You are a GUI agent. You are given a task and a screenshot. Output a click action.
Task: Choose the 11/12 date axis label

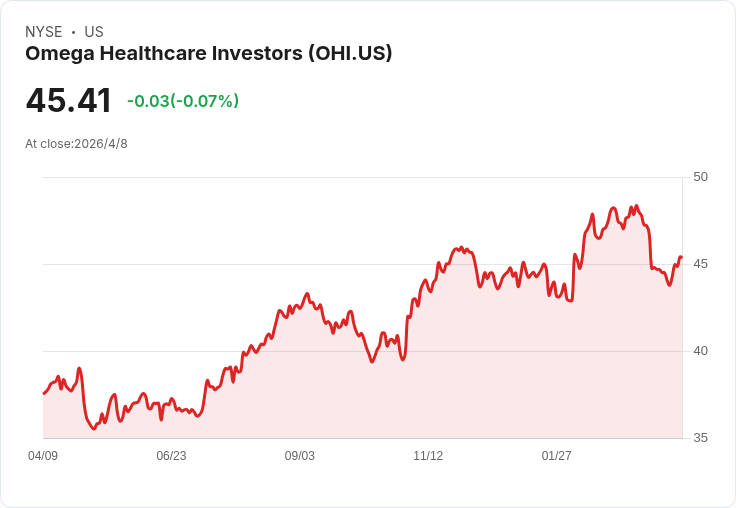428,456
